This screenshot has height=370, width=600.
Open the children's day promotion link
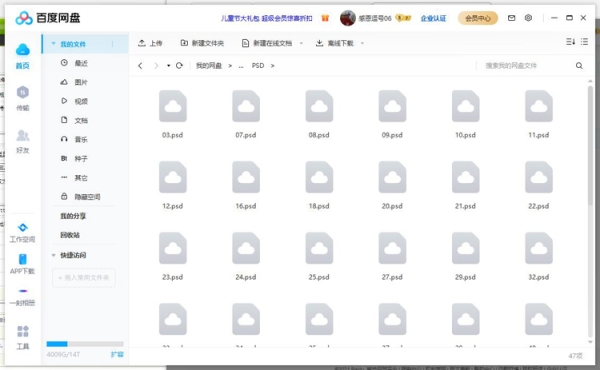tap(266, 18)
